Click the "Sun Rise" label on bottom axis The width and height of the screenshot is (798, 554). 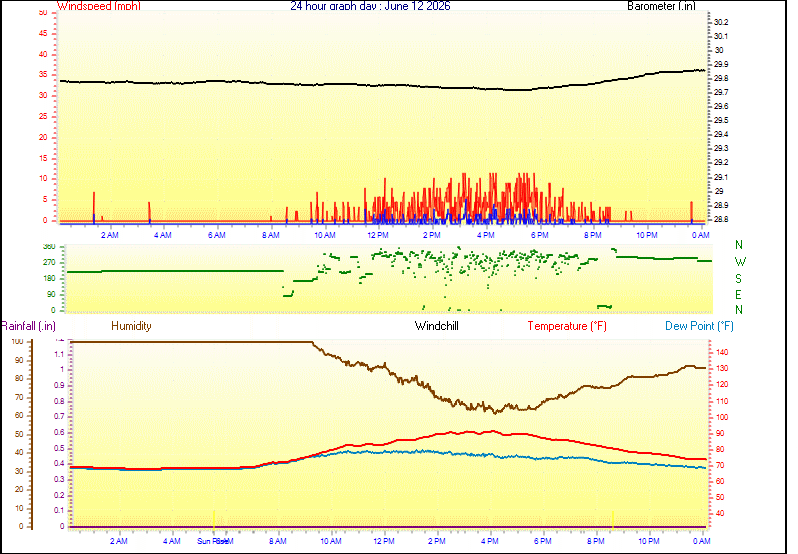pos(213,541)
